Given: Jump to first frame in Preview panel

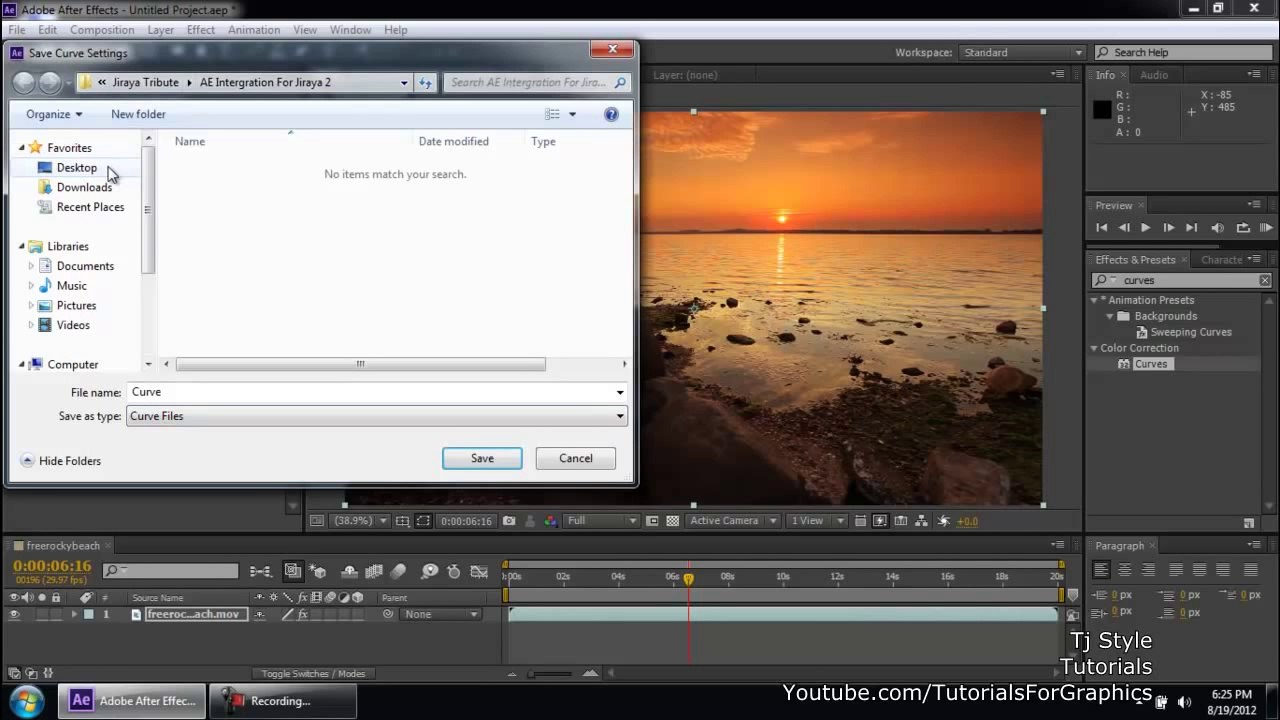Looking at the screenshot, I should pyautogui.click(x=1102, y=228).
